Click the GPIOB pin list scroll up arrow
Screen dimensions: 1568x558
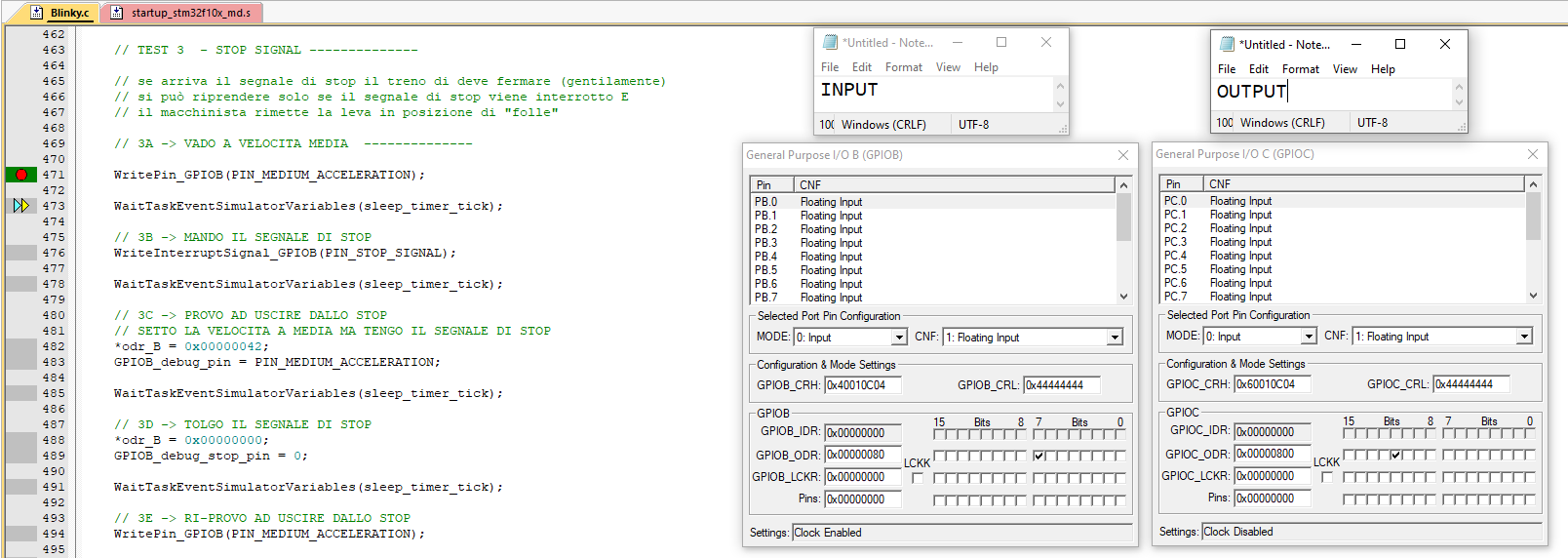click(x=1123, y=184)
